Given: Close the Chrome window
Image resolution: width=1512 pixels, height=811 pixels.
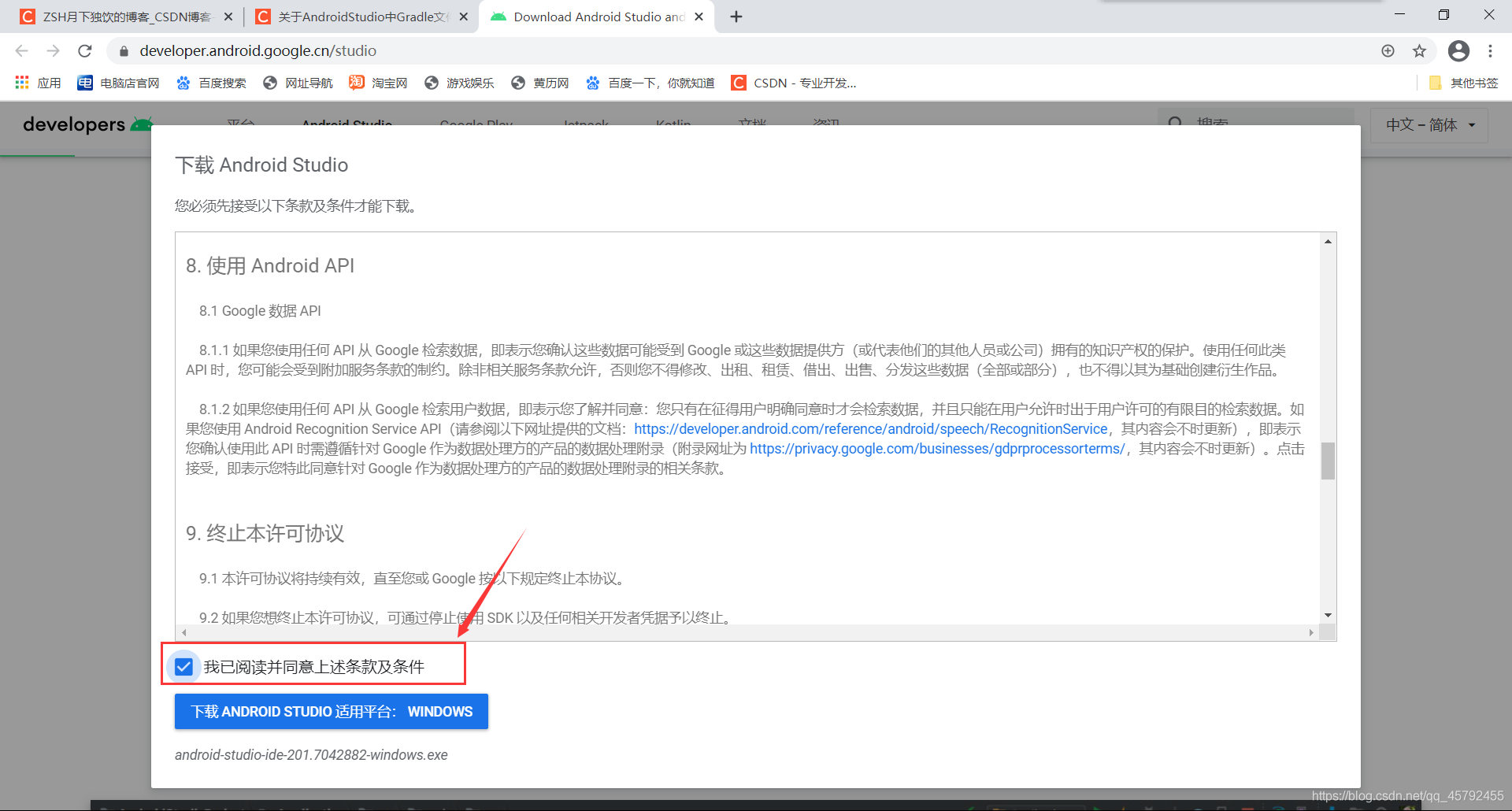Looking at the screenshot, I should 1489,15.
